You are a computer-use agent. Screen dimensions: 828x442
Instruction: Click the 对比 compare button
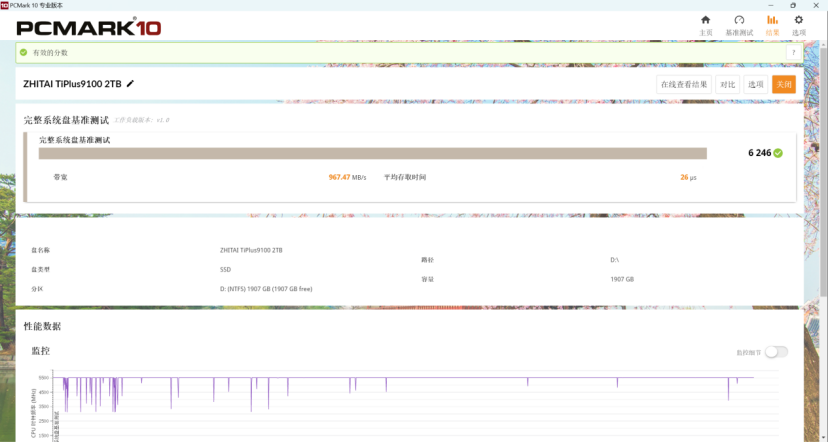tap(728, 84)
